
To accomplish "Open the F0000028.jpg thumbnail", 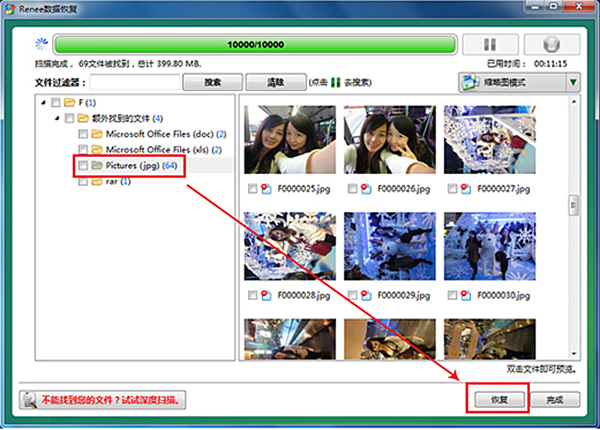I will [290, 246].
